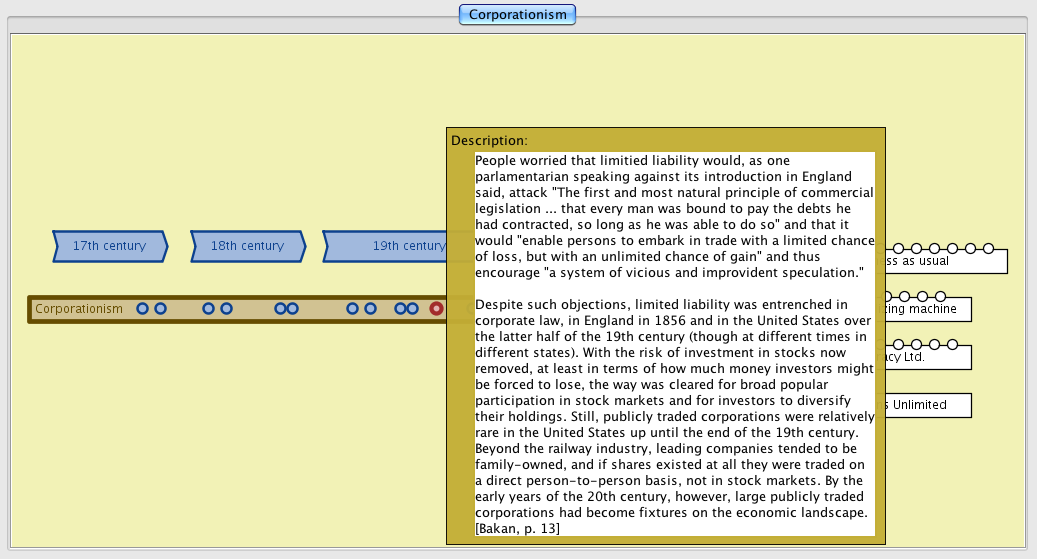The width and height of the screenshot is (1037, 559).
Task: Click second-from-right circle above 'as usual' box
Action: click(x=970, y=248)
